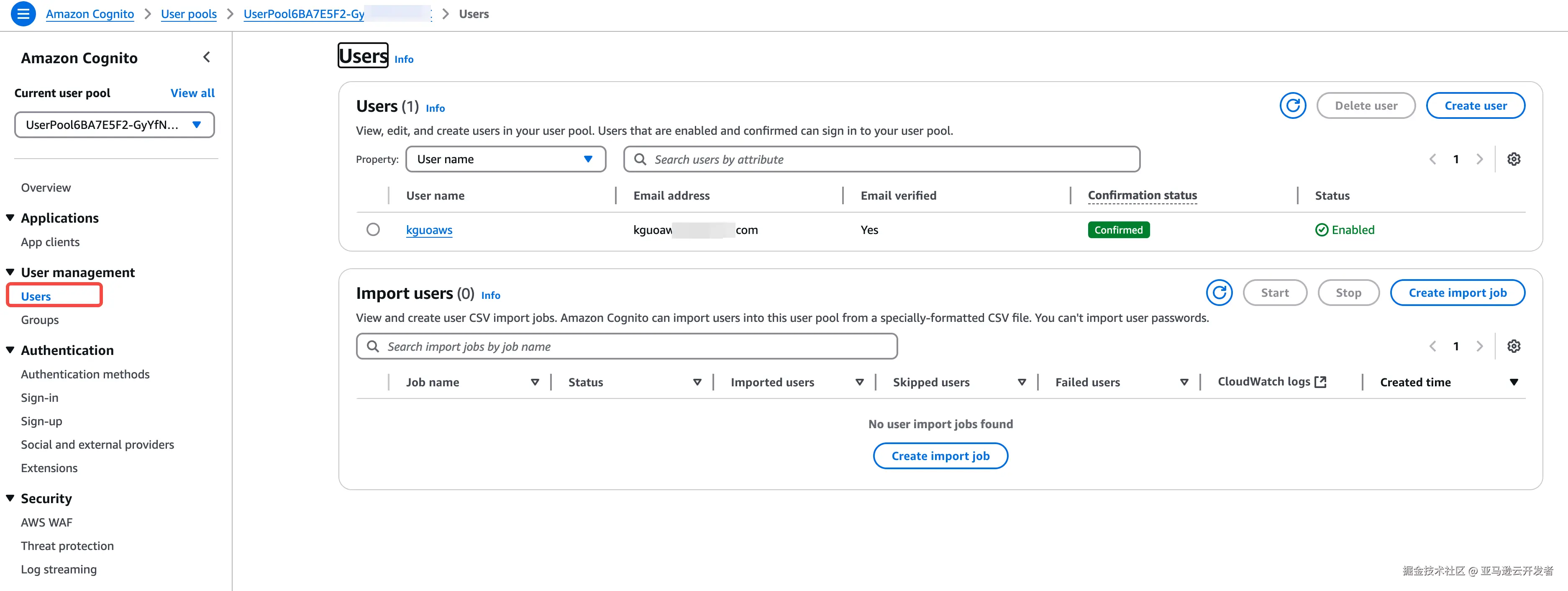Refresh the Users table
This screenshot has height=591, width=1568.
tap(1292, 106)
